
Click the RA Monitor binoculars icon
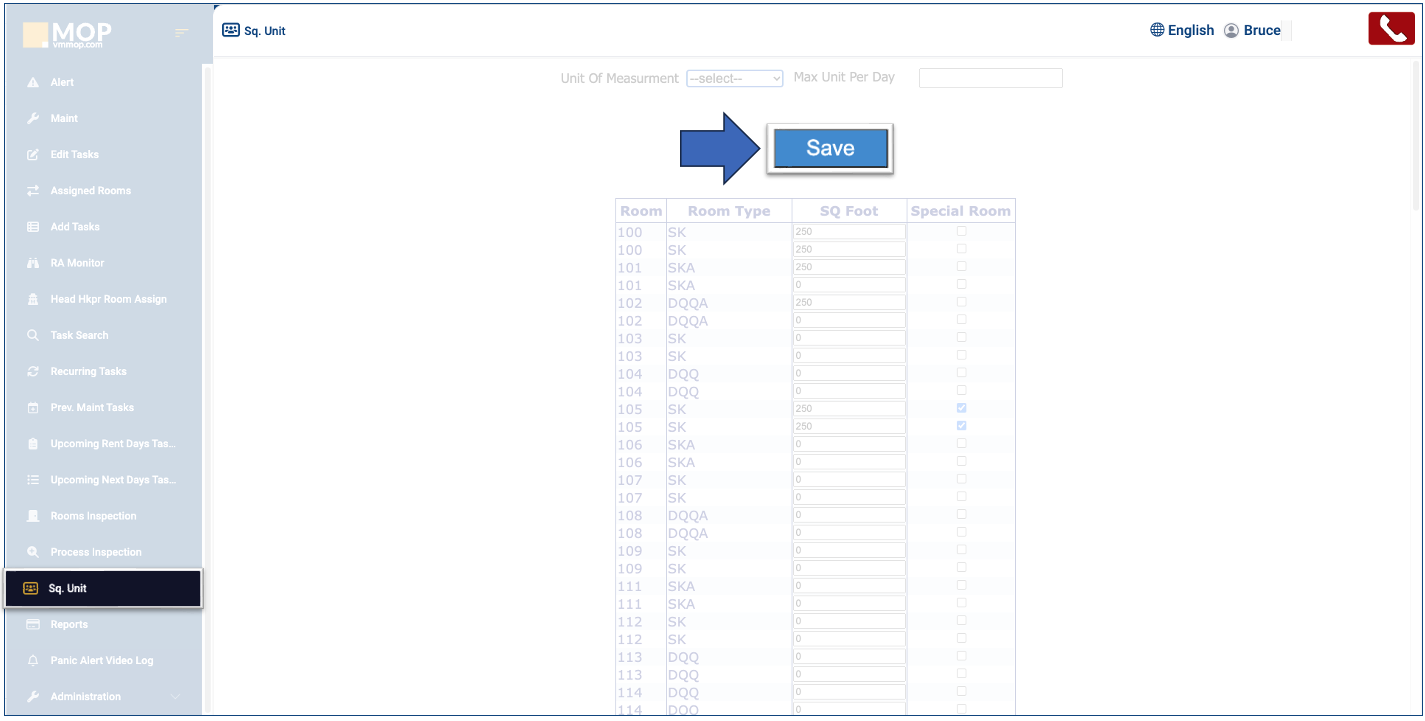[33, 263]
